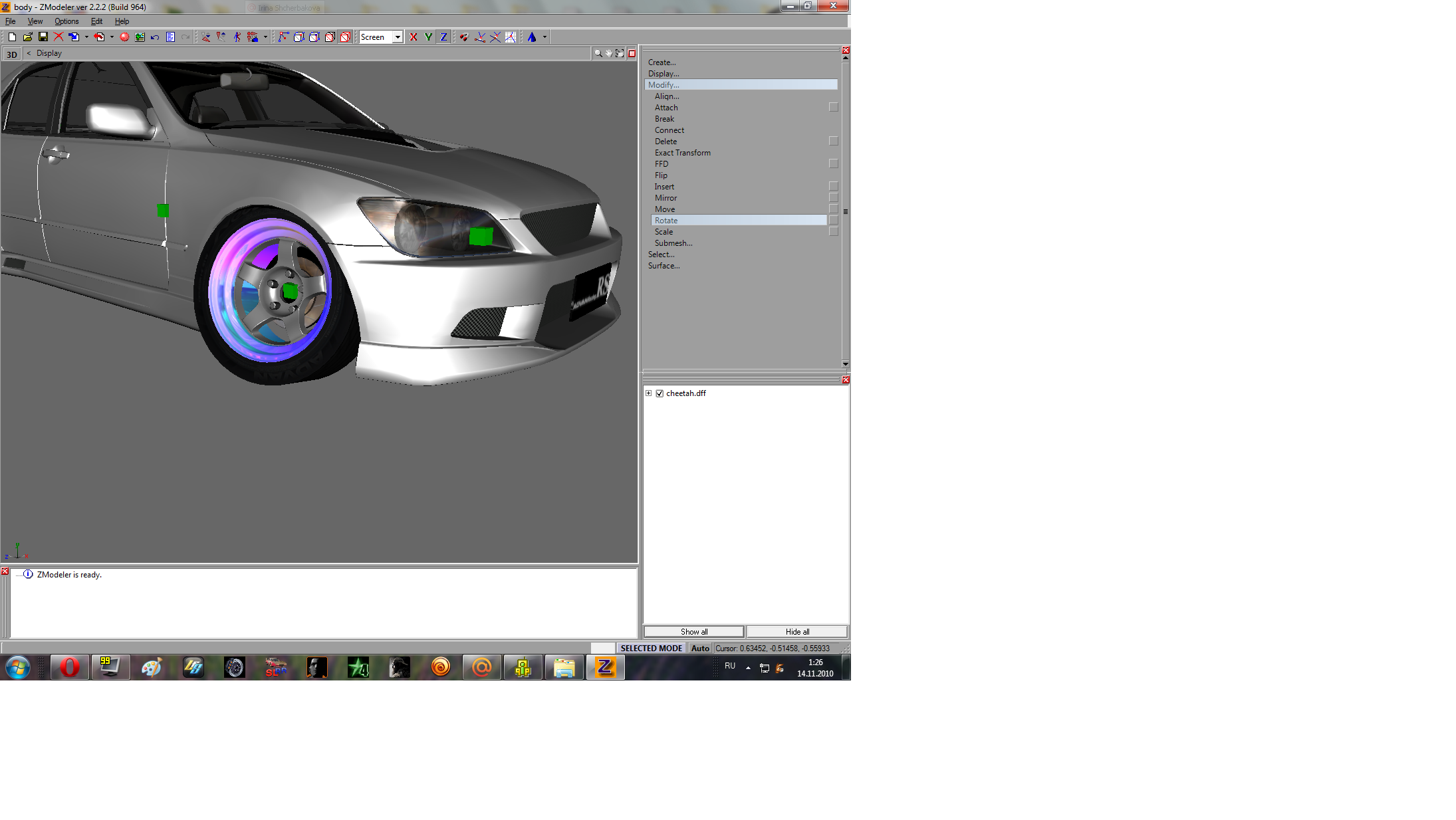This screenshot has width=1456, height=820.
Task: Click the blue cone icon in toolbar
Action: (532, 37)
